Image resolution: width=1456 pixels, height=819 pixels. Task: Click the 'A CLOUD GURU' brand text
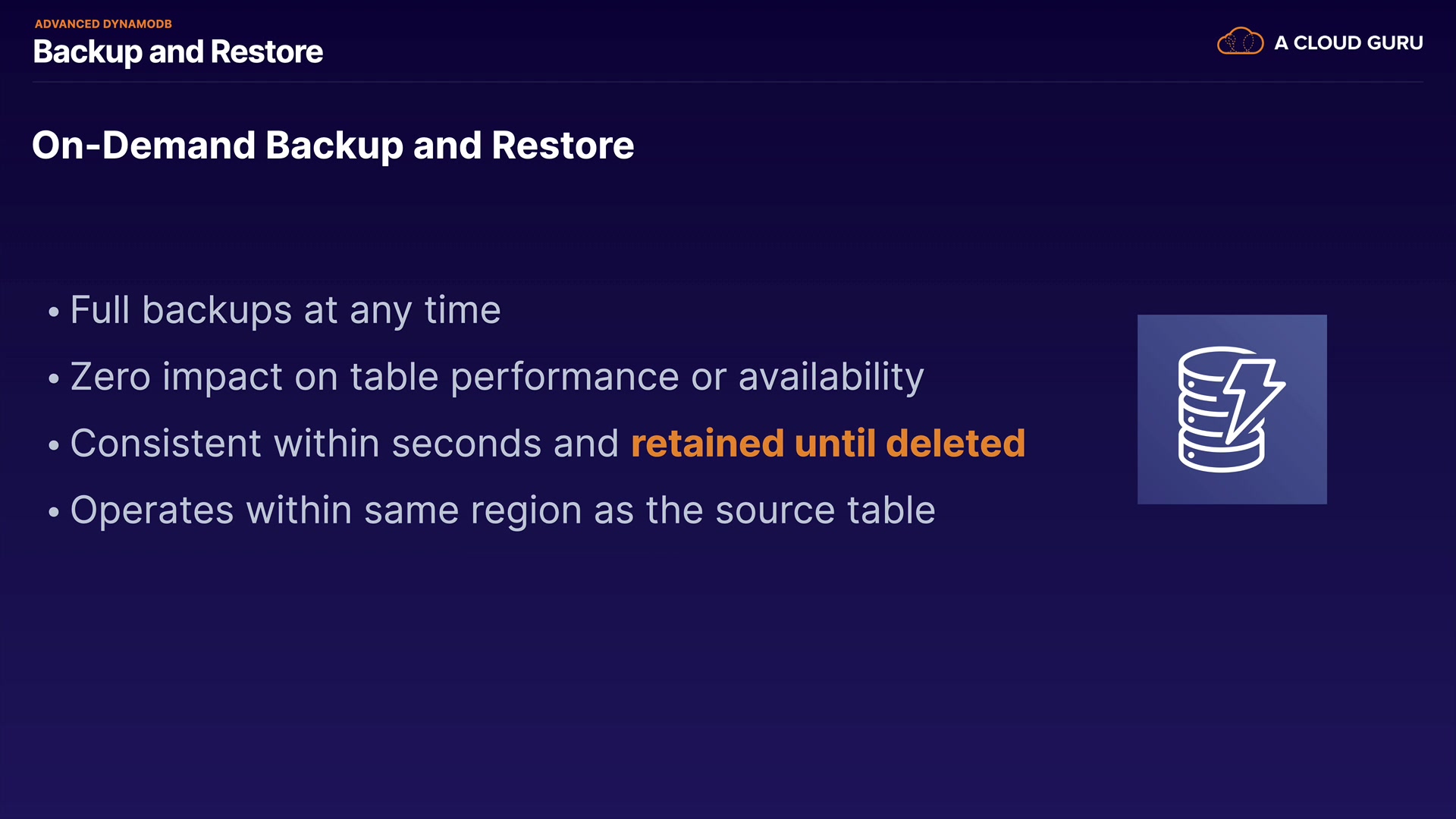[1348, 43]
